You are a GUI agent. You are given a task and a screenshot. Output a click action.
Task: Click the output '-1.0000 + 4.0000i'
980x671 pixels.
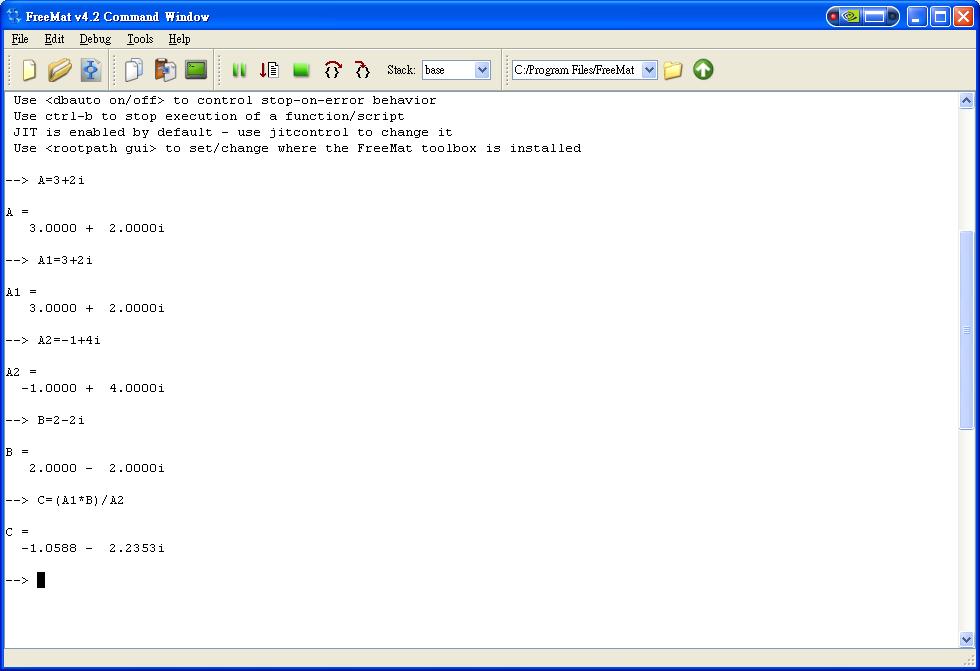92,389
